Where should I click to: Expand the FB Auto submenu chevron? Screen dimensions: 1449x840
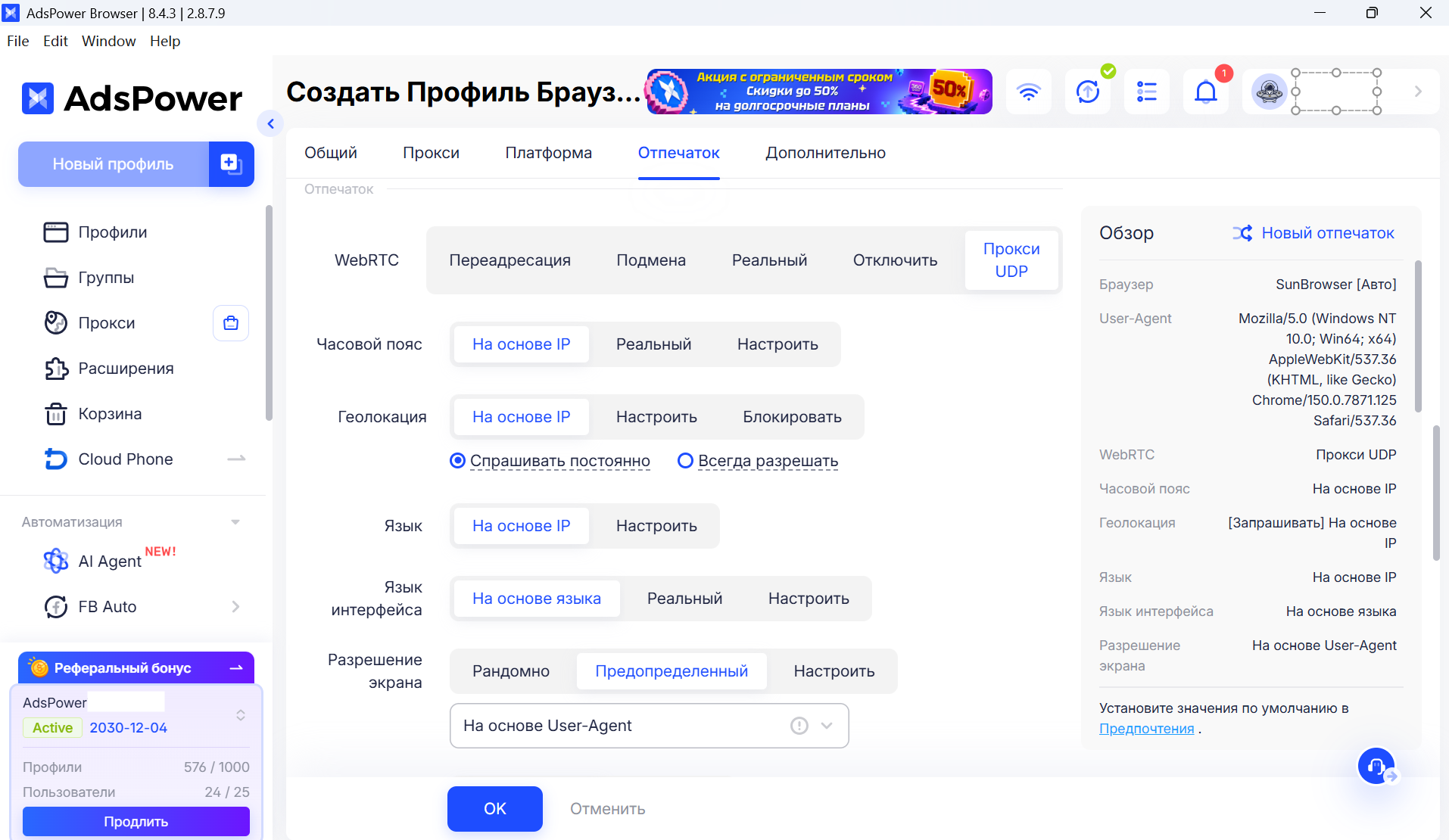pos(235,607)
